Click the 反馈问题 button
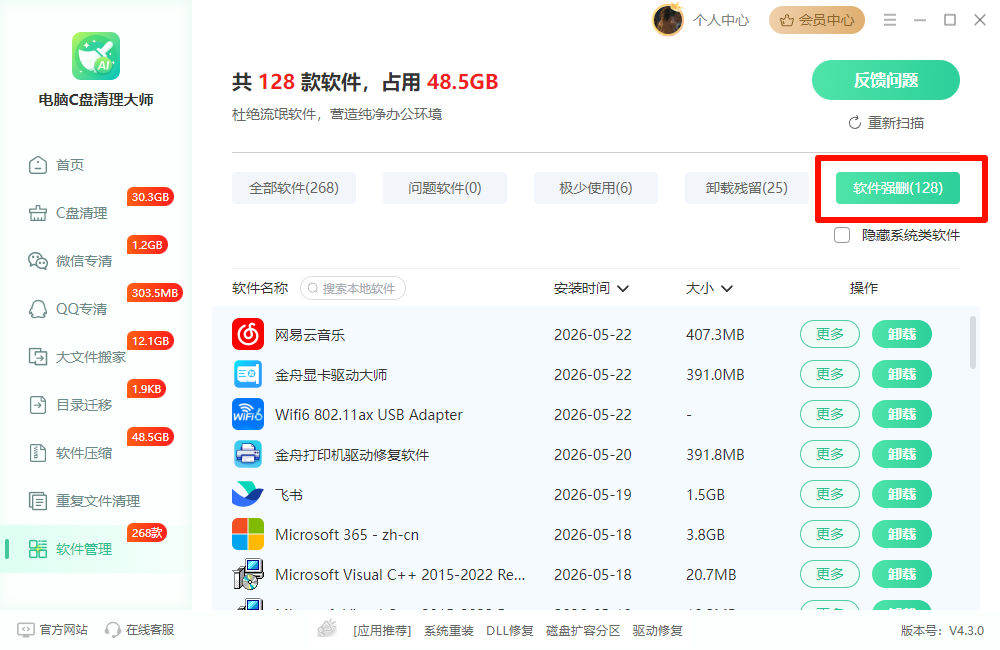The height and width of the screenshot is (650, 1000). 886,80
